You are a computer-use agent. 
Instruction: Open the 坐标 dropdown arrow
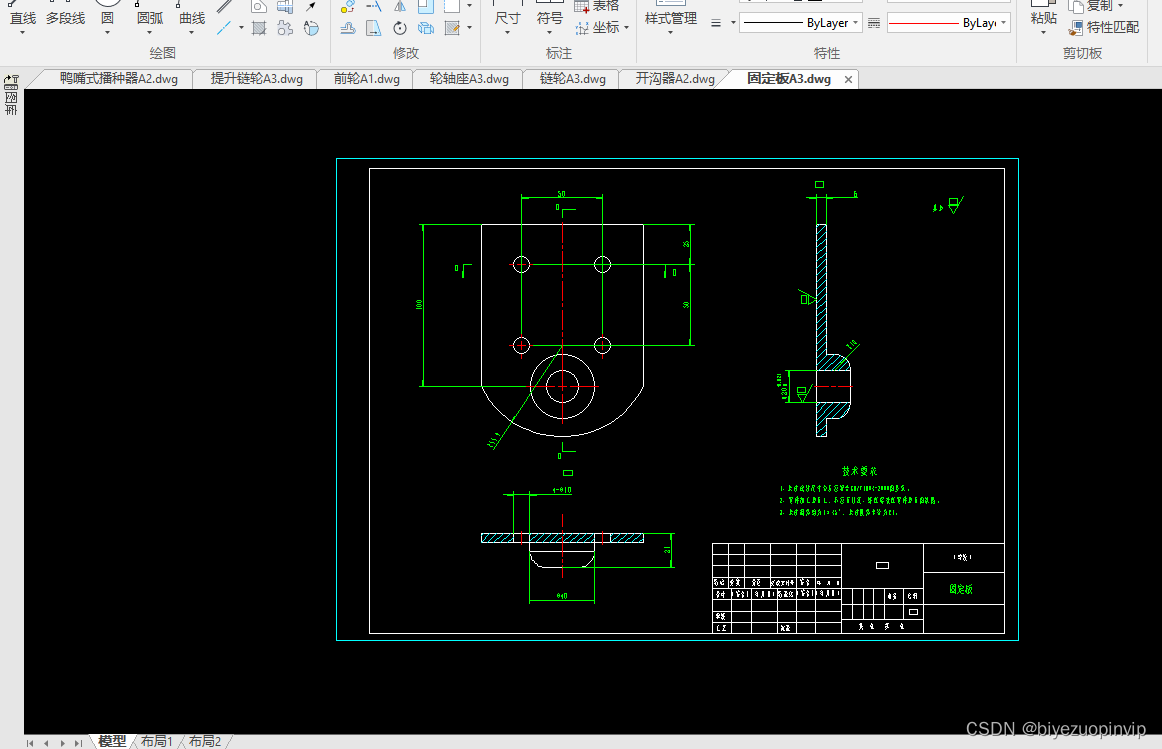627,28
